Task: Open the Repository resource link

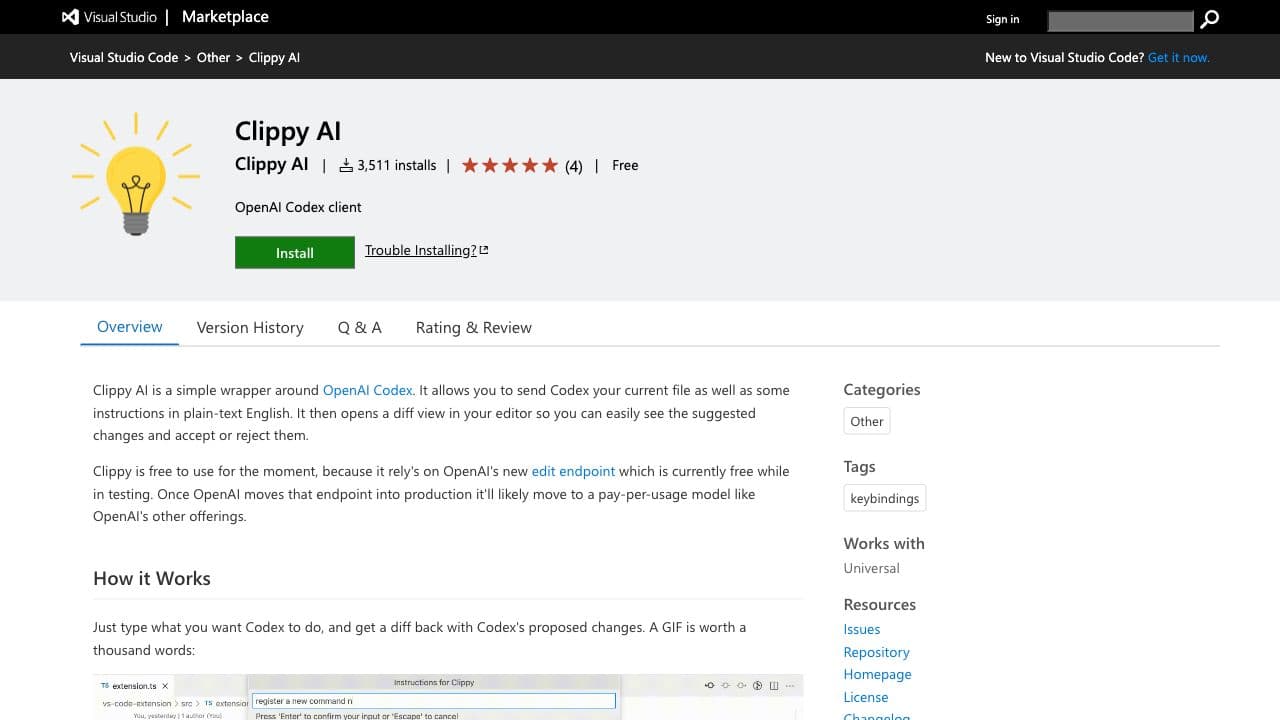Action: [x=876, y=652]
